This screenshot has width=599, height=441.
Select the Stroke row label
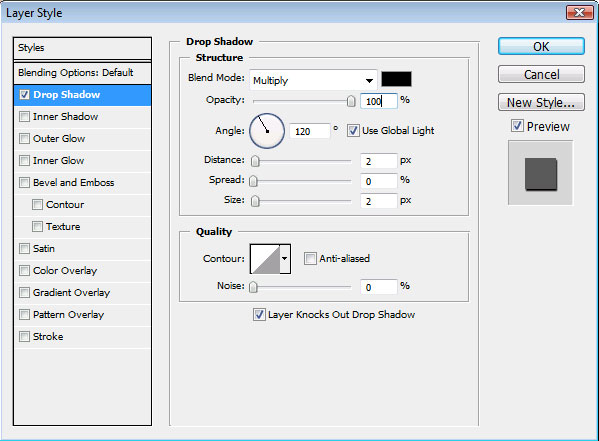48,337
